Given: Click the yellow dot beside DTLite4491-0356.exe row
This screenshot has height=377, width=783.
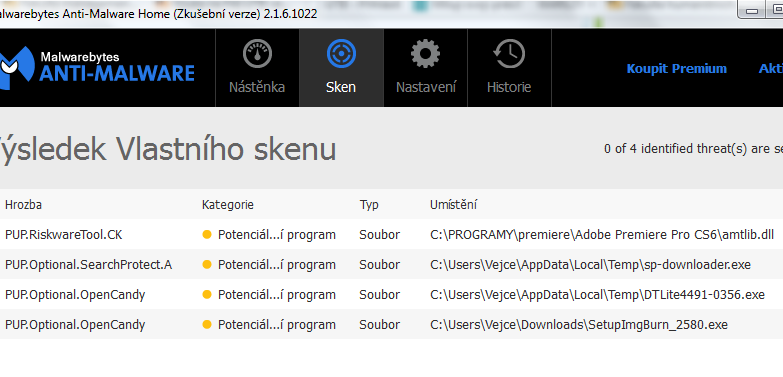Looking at the screenshot, I should tap(207, 295).
